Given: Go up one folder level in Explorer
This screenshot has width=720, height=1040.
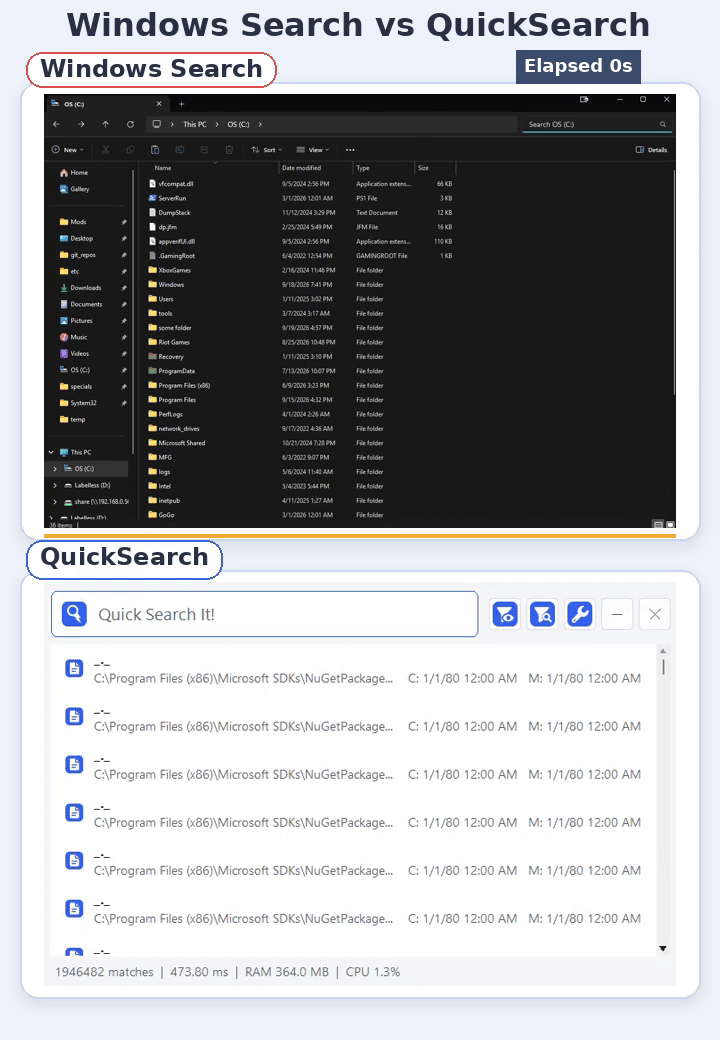Looking at the screenshot, I should pos(105,124).
